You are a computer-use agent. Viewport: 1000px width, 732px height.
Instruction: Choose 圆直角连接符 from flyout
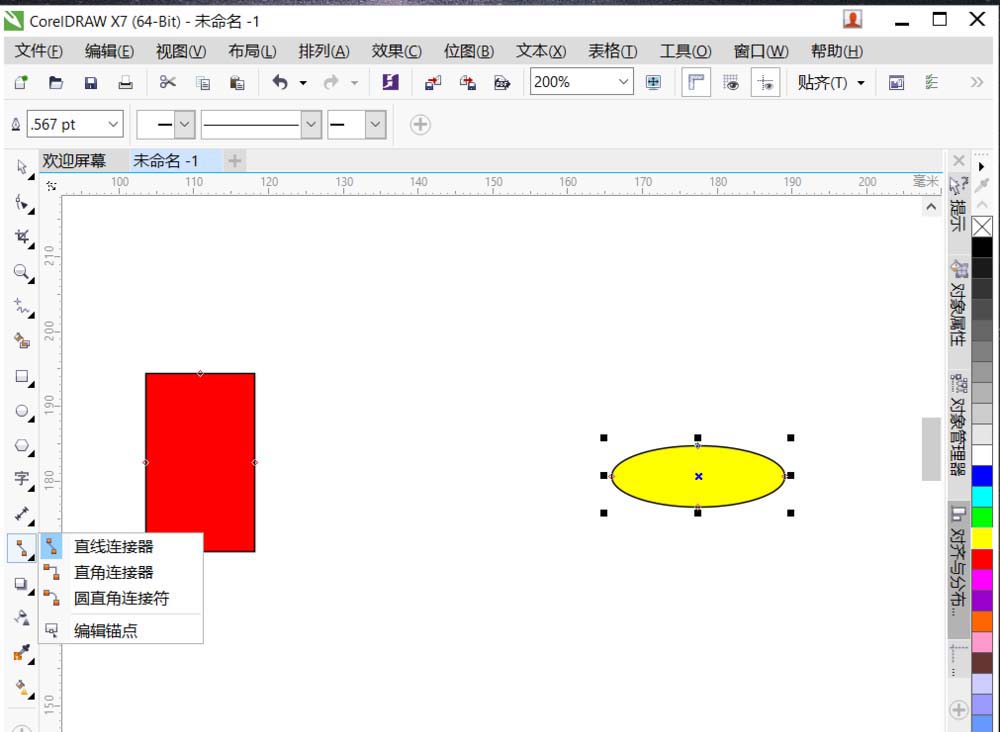(121, 598)
